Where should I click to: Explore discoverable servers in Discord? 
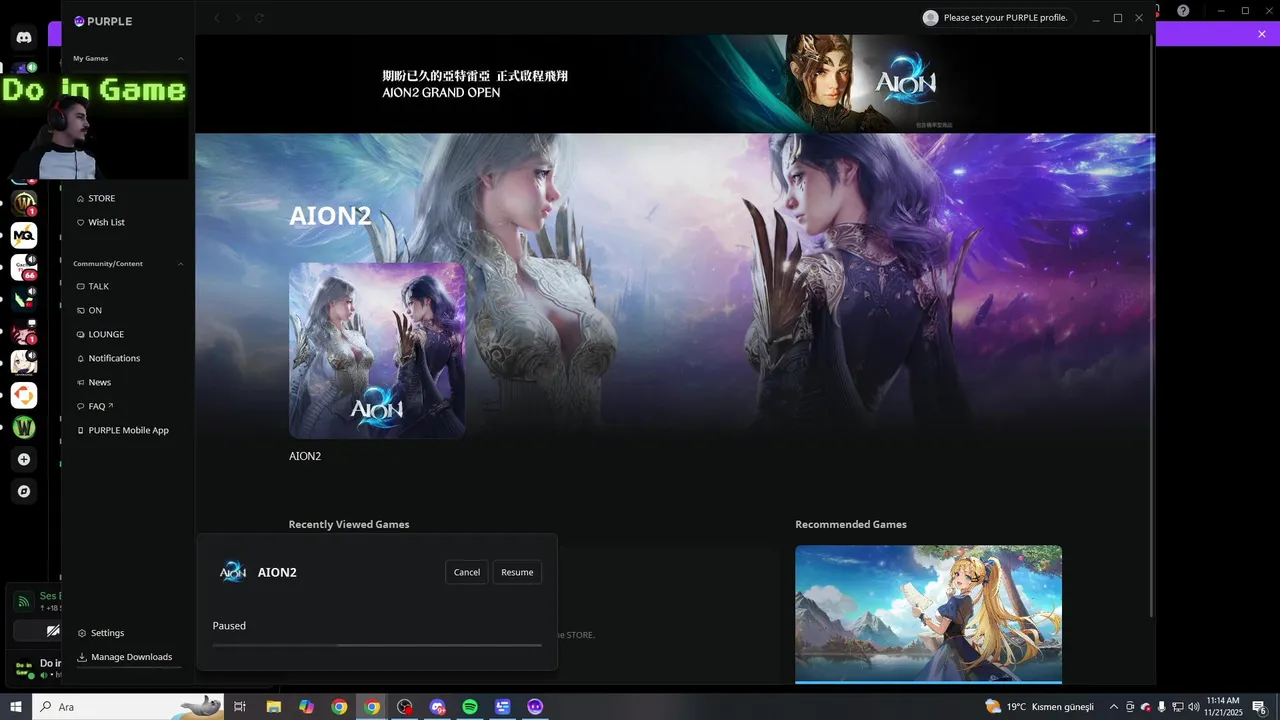point(24,491)
